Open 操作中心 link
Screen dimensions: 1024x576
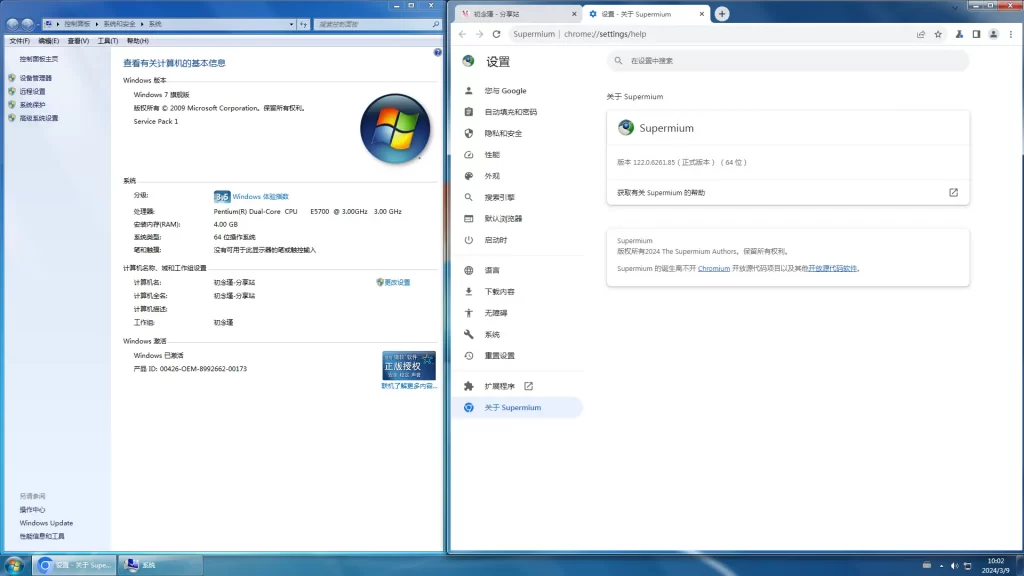(x=32, y=510)
